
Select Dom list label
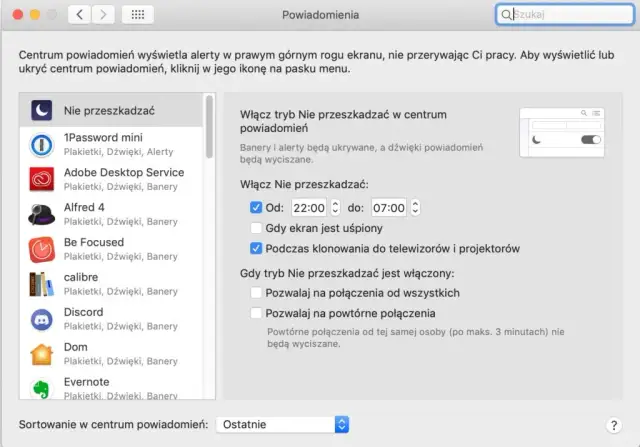[76, 347]
